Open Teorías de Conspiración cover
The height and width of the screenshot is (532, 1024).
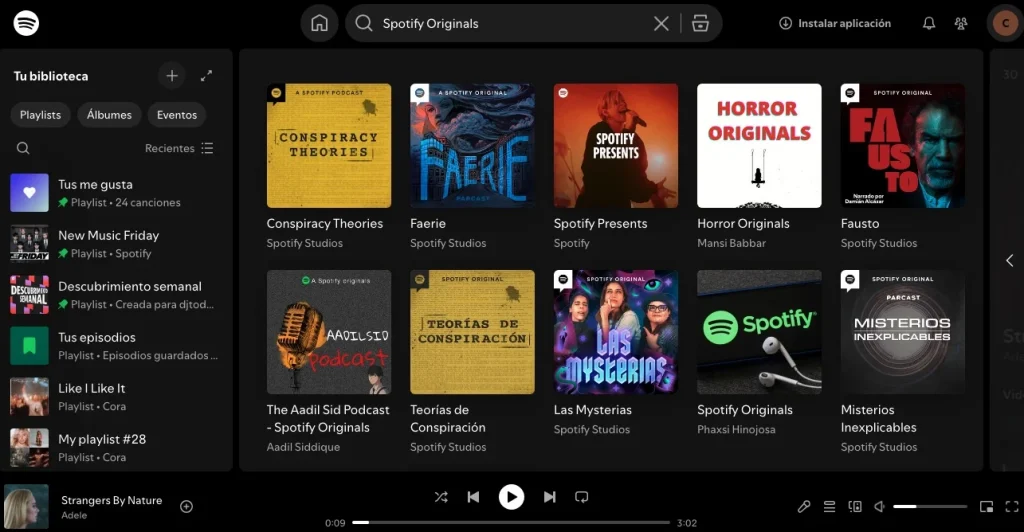coord(472,332)
